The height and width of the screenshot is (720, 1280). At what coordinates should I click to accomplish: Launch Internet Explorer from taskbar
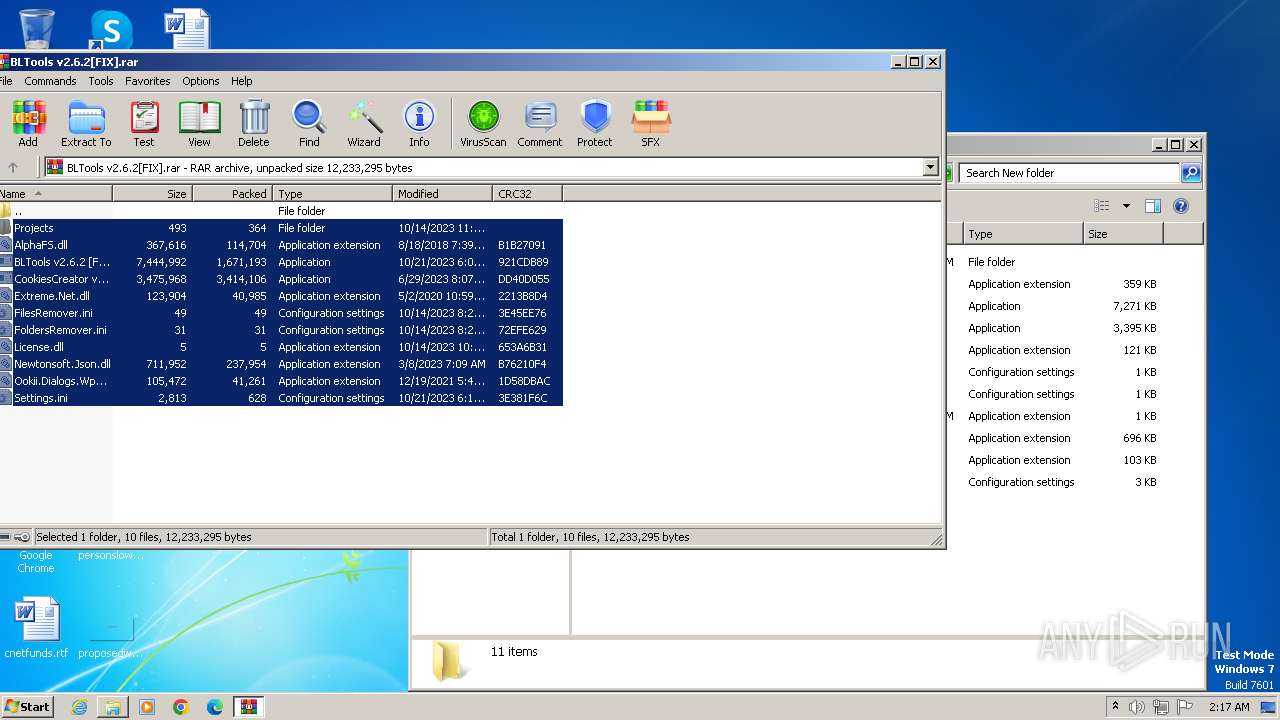79,707
